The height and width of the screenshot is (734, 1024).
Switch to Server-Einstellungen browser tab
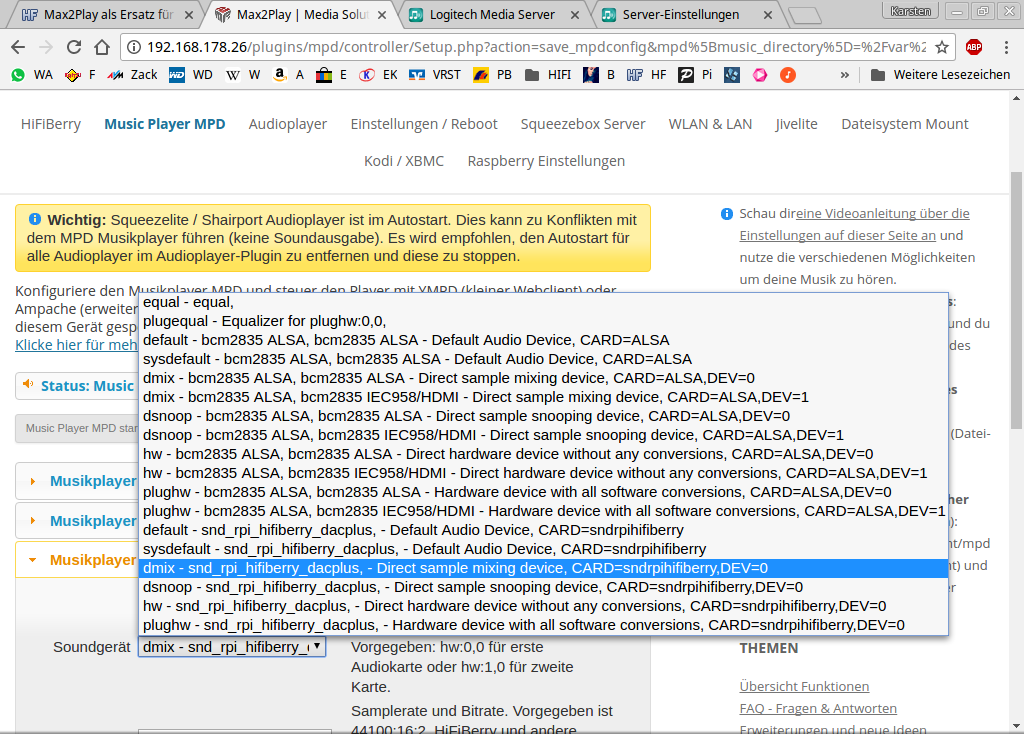tap(686, 14)
